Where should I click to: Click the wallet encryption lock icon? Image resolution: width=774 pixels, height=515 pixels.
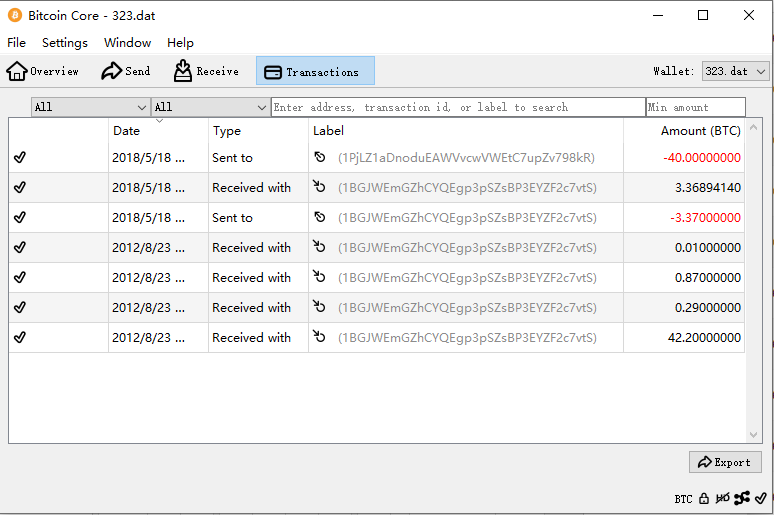point(704,498)
